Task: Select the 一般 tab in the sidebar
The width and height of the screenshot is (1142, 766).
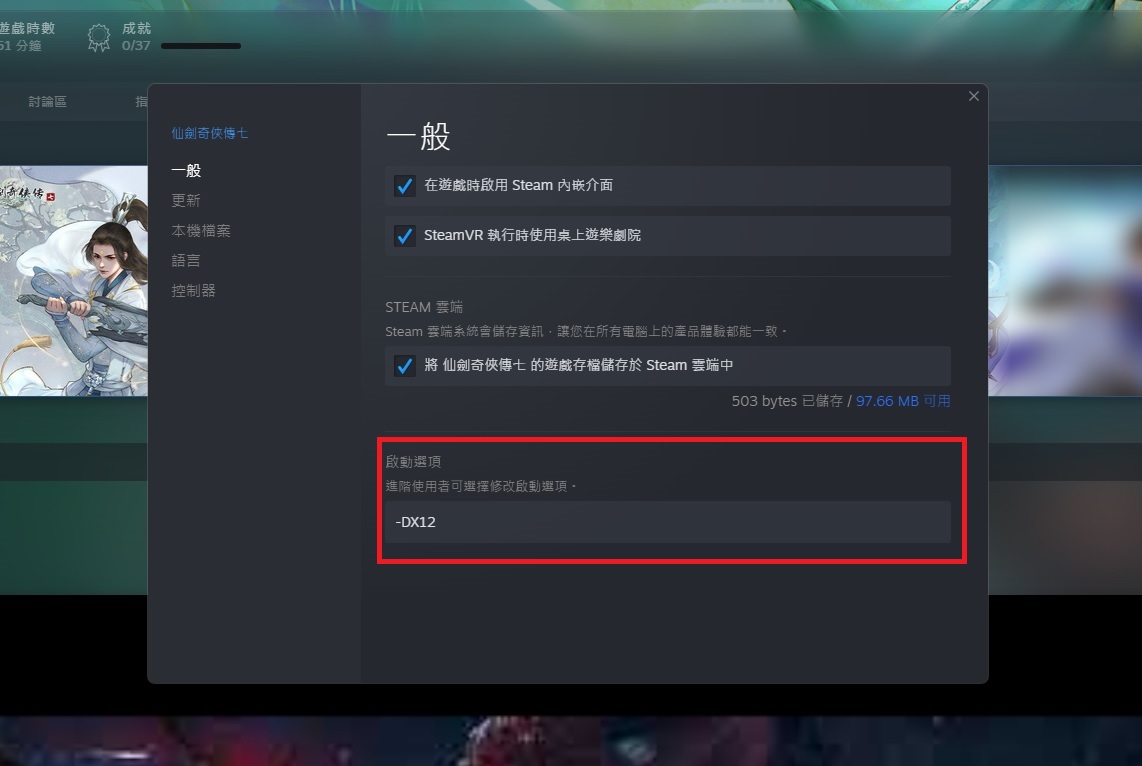Action: point(186,171)
